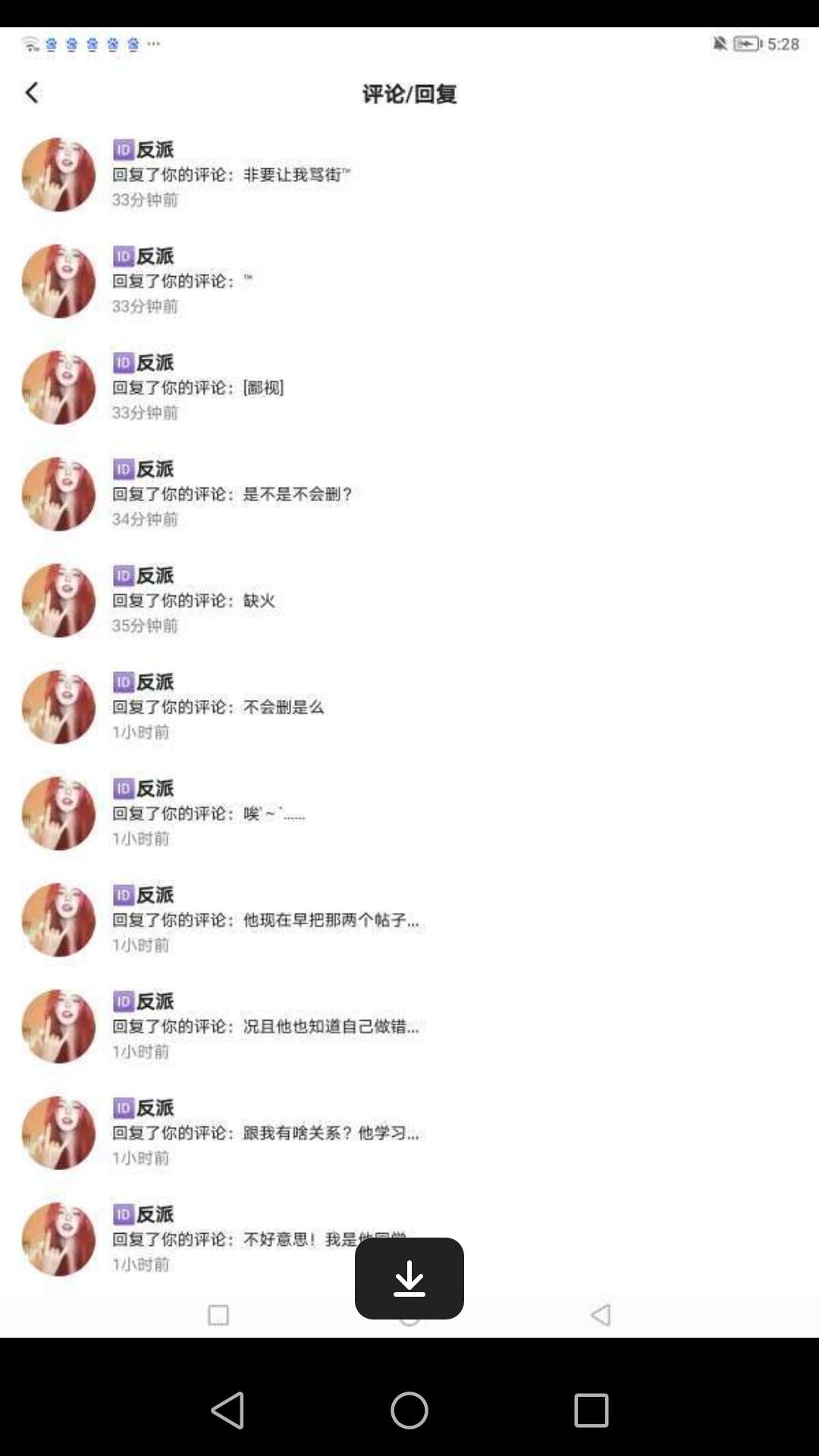
Task: Open the reply 不好意思!我是 at list bottom
Action: (x=409, y=1239)
